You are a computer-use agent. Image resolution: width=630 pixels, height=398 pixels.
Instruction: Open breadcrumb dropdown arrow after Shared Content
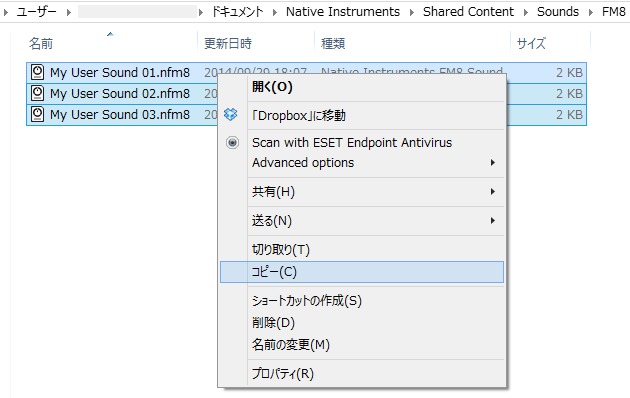click(x=526, y=12)
